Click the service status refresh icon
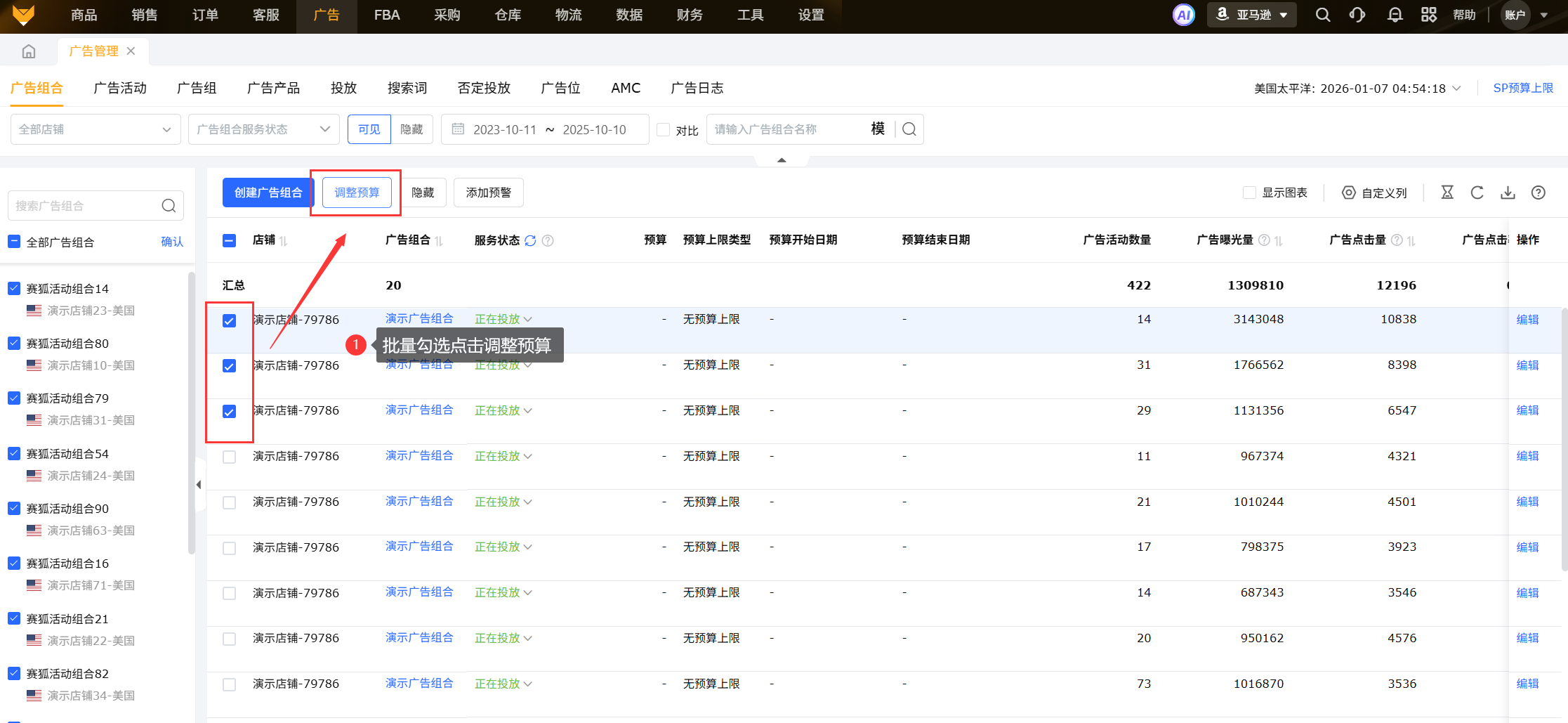 tap(530, 240)
